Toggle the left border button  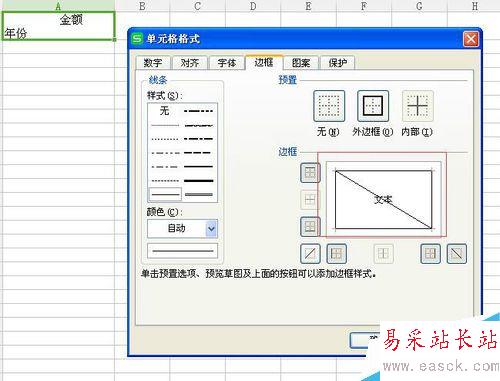tap(336, 254)
